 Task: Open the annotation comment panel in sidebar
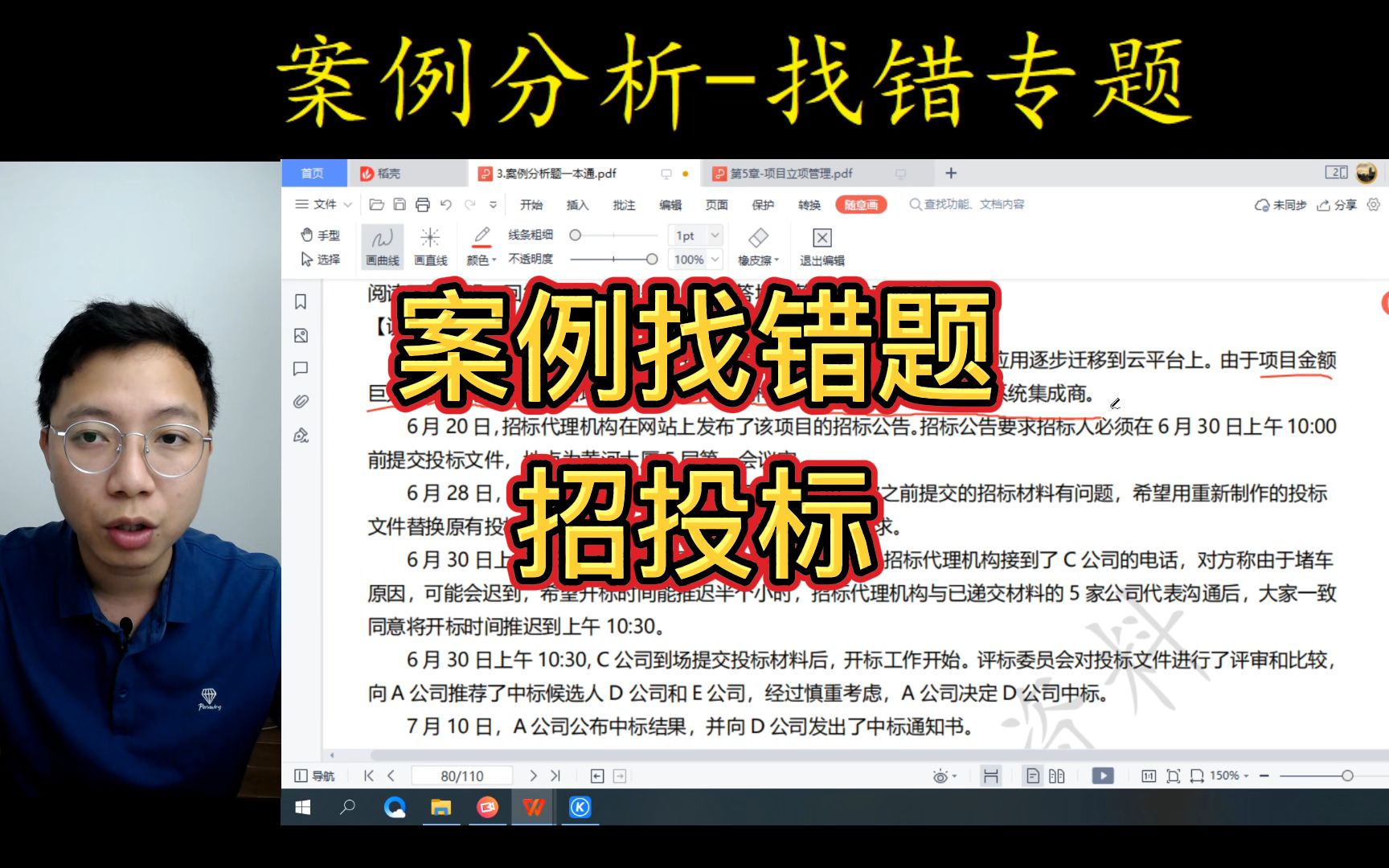pyautogui.click(x=301, y=369)
